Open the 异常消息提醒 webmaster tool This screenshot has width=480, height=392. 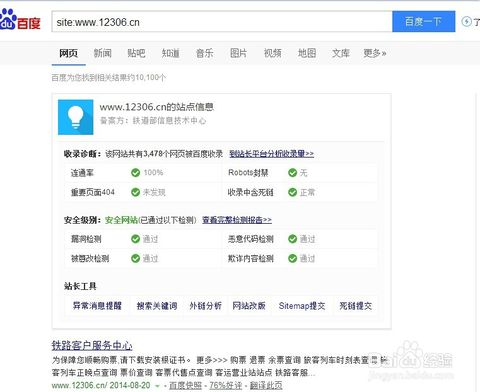[x=97, y=306]
